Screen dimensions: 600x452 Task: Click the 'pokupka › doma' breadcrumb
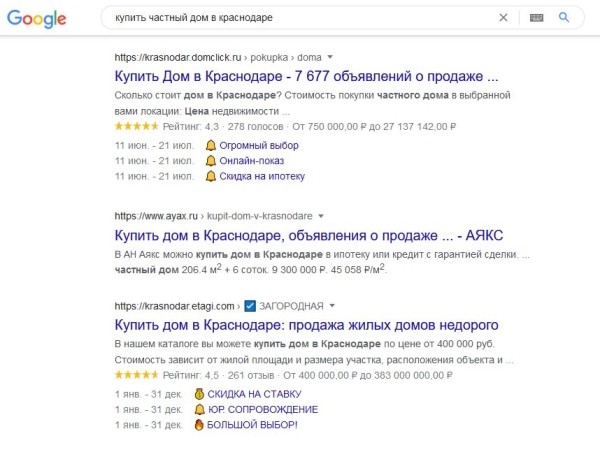tap(286, 57)
